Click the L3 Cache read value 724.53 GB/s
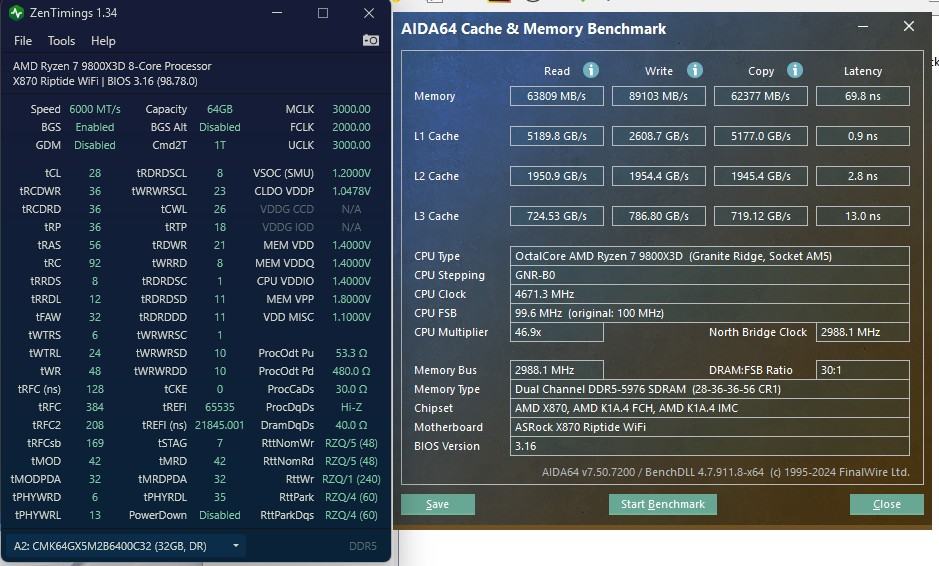 (556, 216)
